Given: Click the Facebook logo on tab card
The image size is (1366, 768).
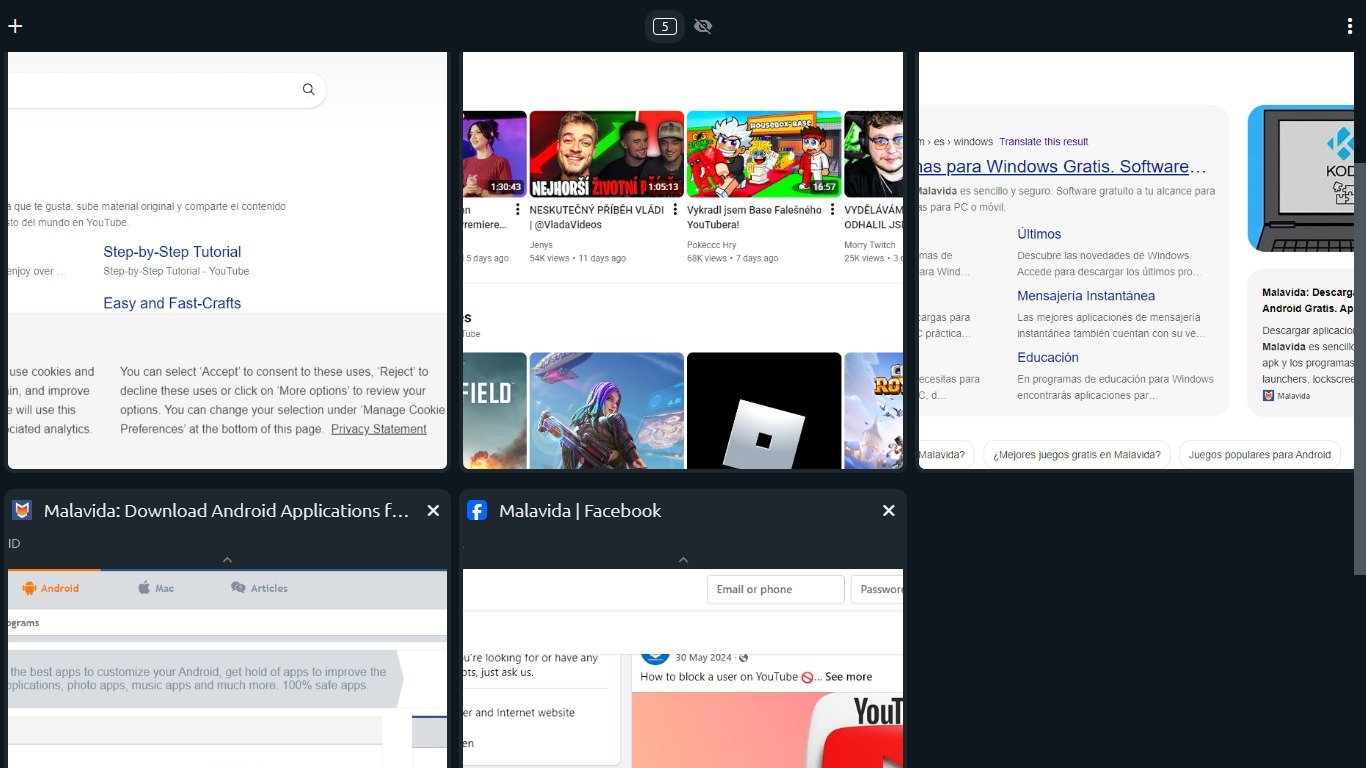Looking at the screenshot, I should coord(477,511).
